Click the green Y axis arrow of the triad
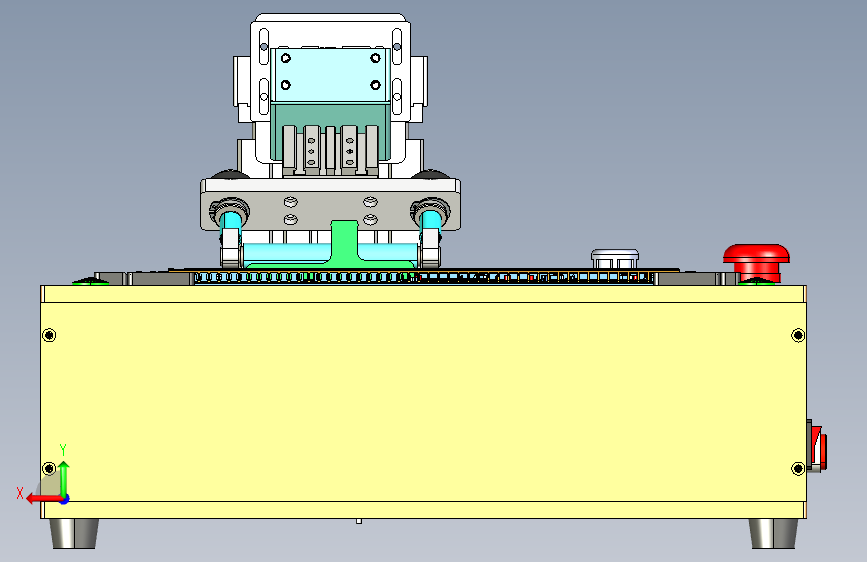 click(x=64, y=478)
